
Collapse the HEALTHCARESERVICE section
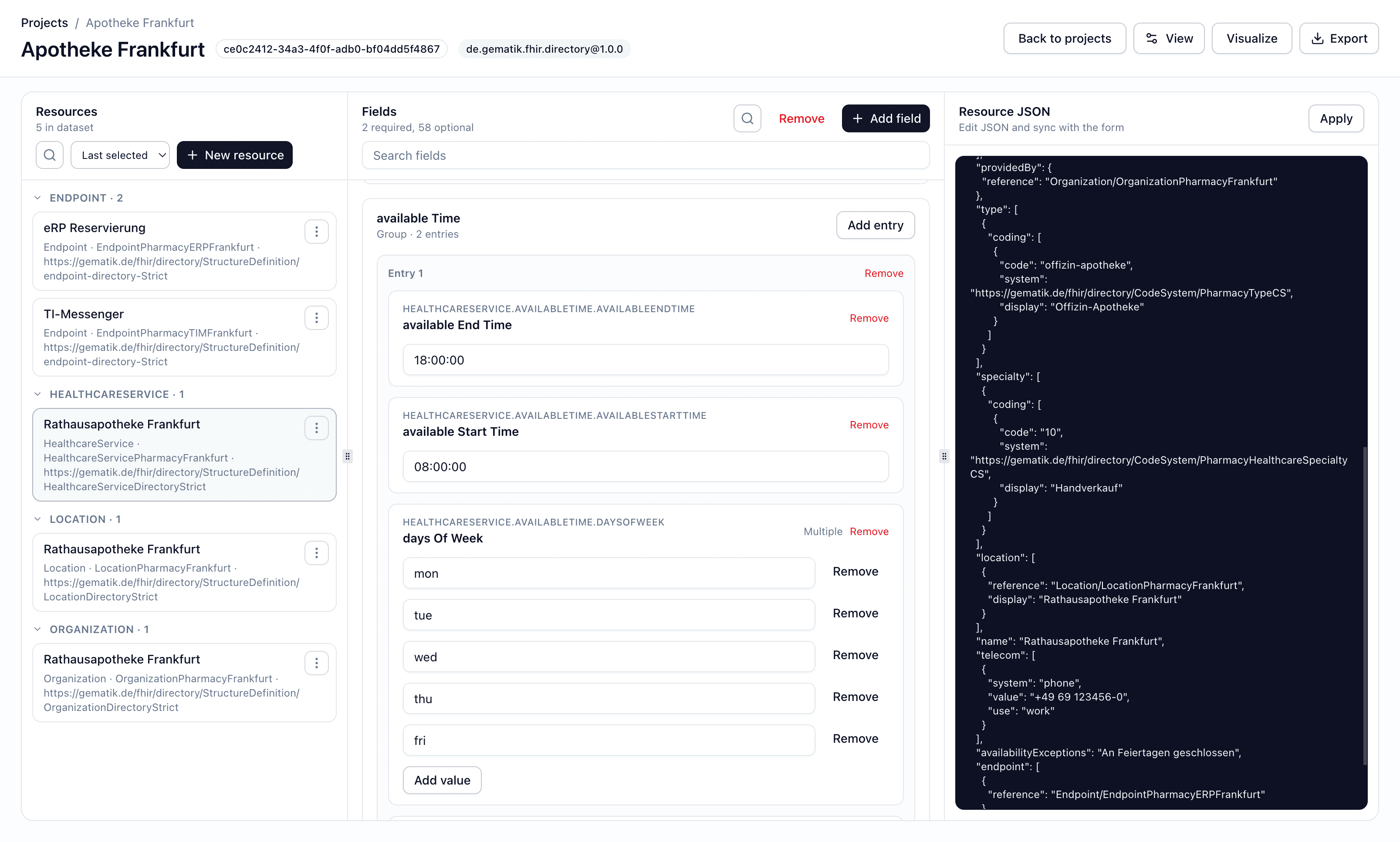[37, 394]
